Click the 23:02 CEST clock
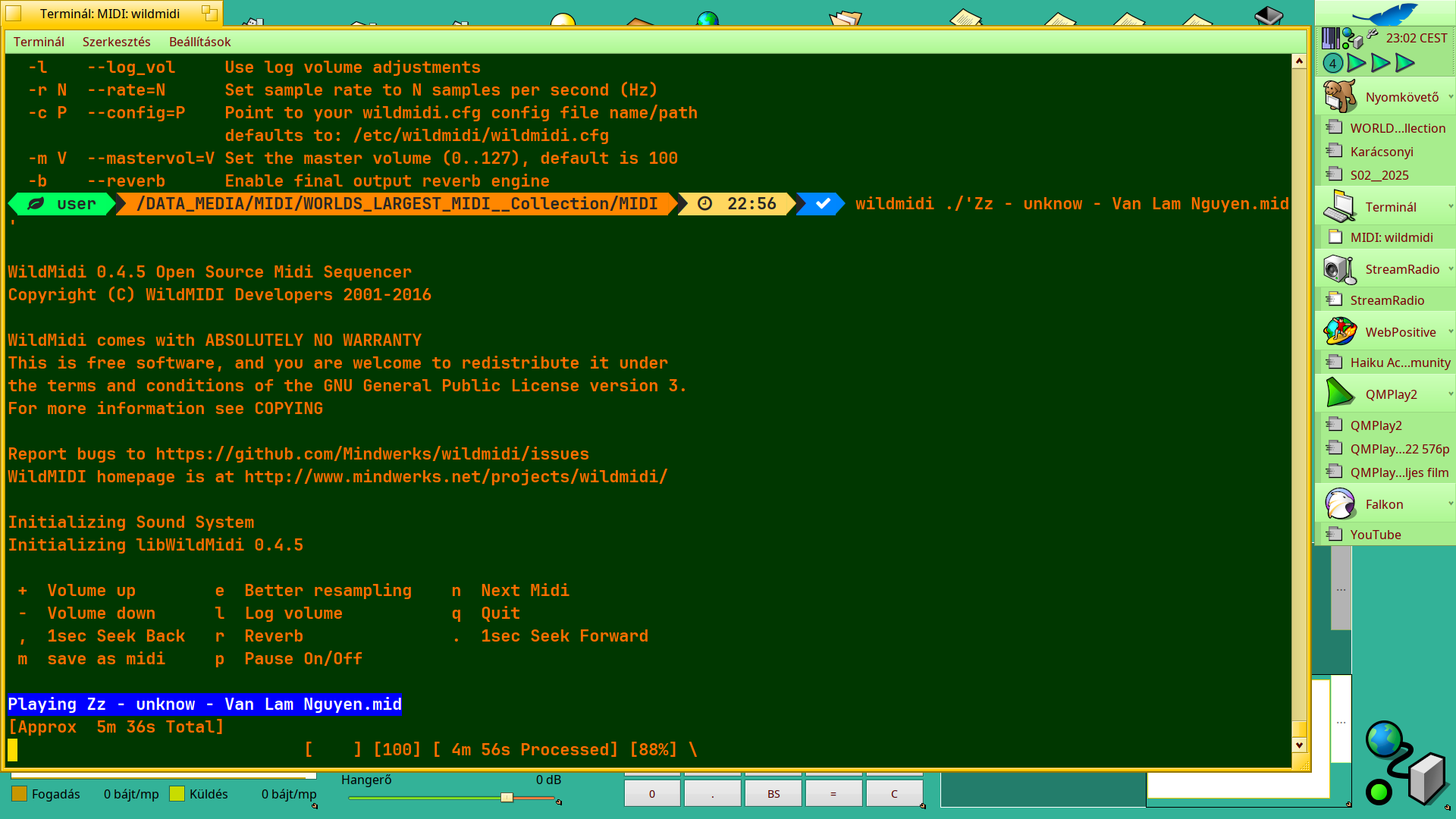 pyautogui.click(x=1417, y=38)
